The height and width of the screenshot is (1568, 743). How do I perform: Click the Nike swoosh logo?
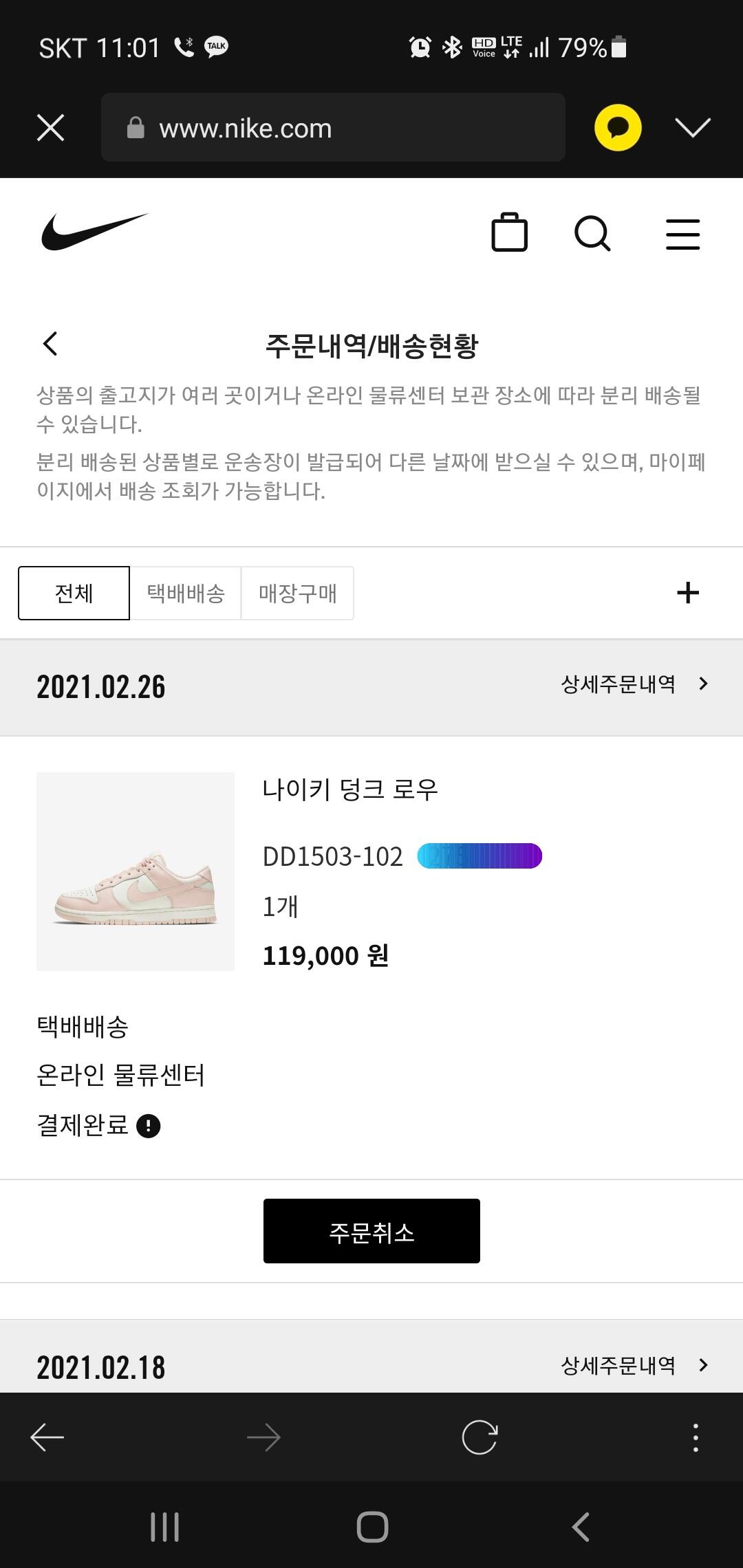[x=94, y=232]
